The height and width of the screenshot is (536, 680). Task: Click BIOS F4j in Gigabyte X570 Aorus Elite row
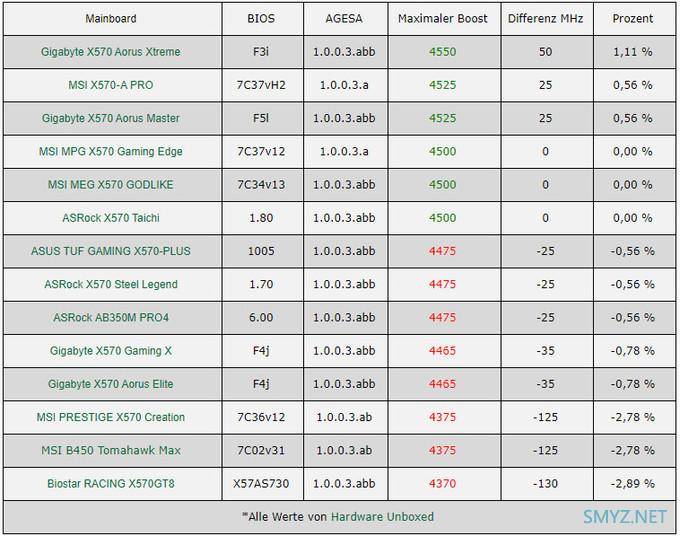coord(261,384)
